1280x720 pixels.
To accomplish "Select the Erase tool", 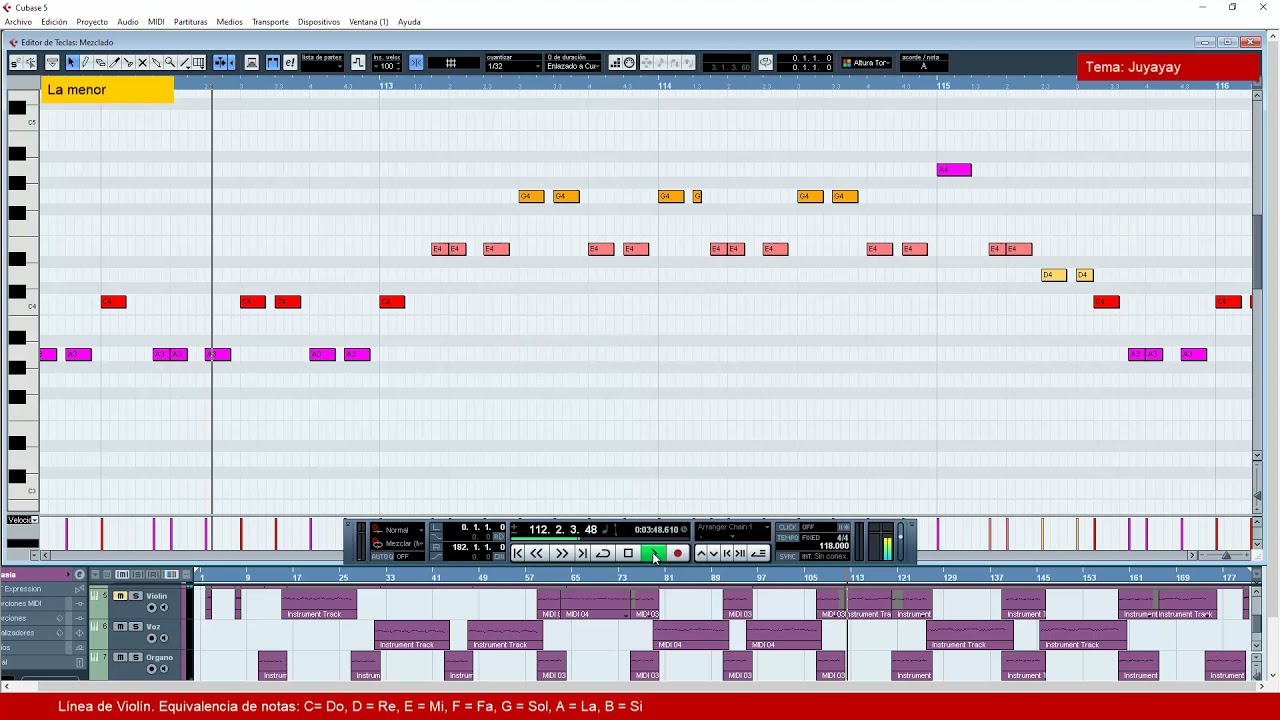I will (x=100, y=63).
